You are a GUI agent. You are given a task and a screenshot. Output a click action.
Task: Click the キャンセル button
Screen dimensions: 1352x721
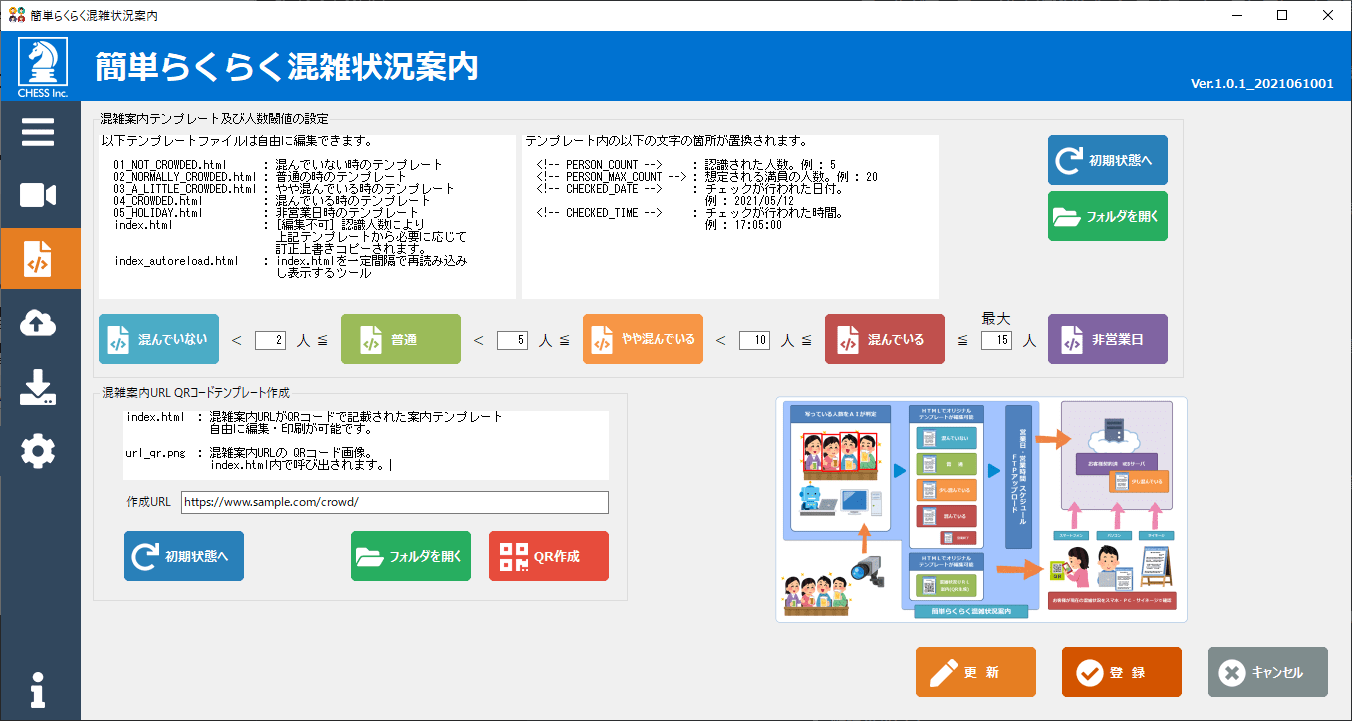point(1268,672)
